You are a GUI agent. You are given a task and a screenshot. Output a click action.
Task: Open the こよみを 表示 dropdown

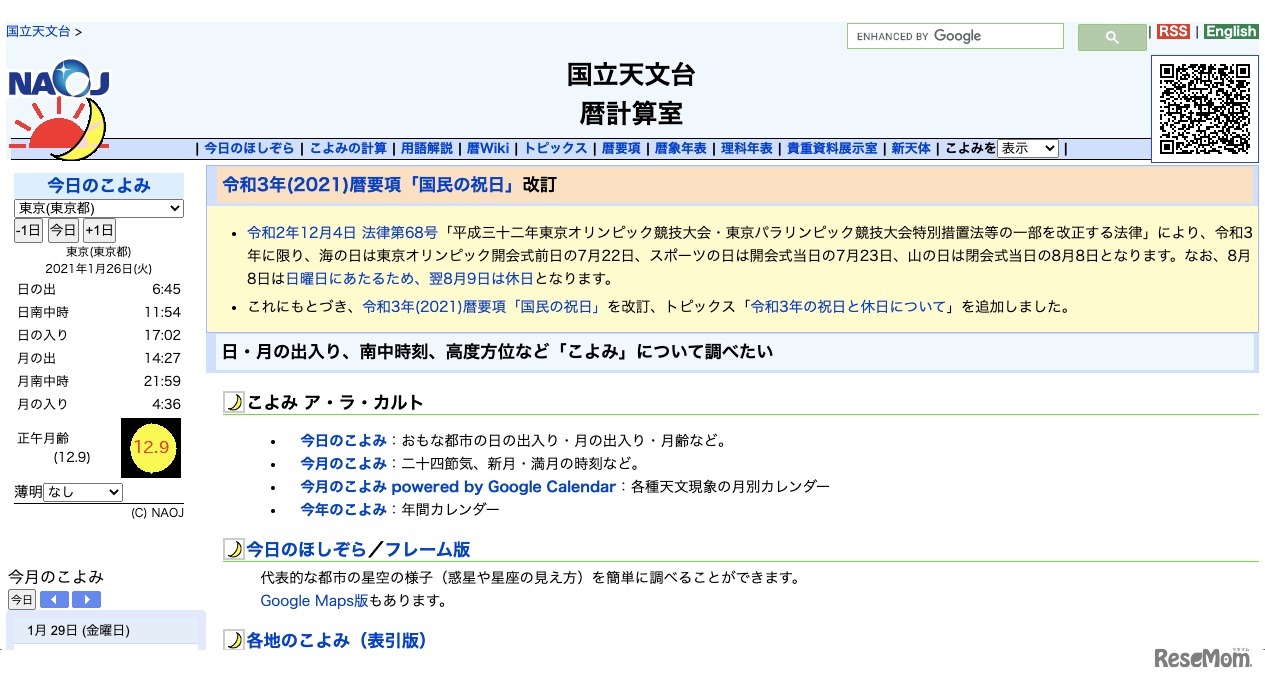[1028, 148]
